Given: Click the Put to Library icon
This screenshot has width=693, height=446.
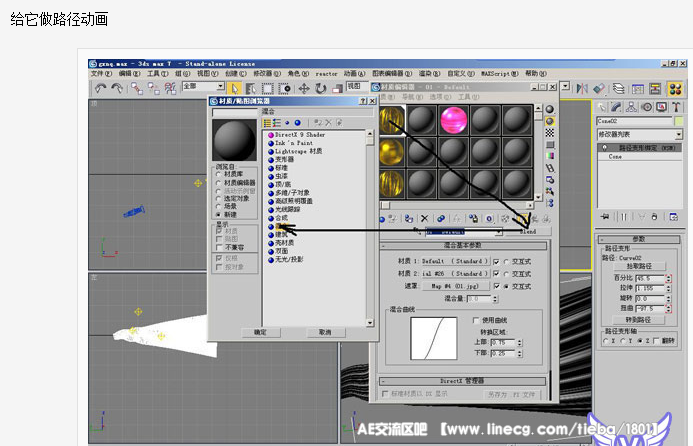Looking at the screenshot, I should pos(473,218).
